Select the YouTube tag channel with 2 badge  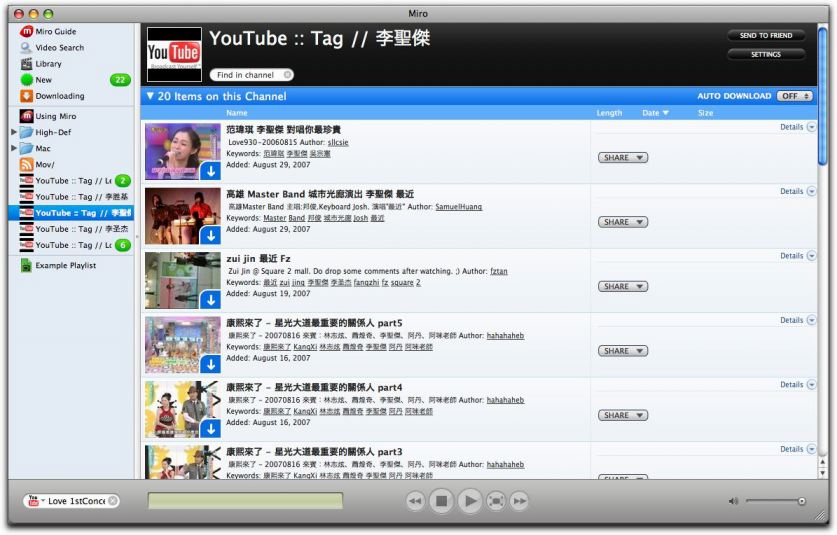pos(75,181)
